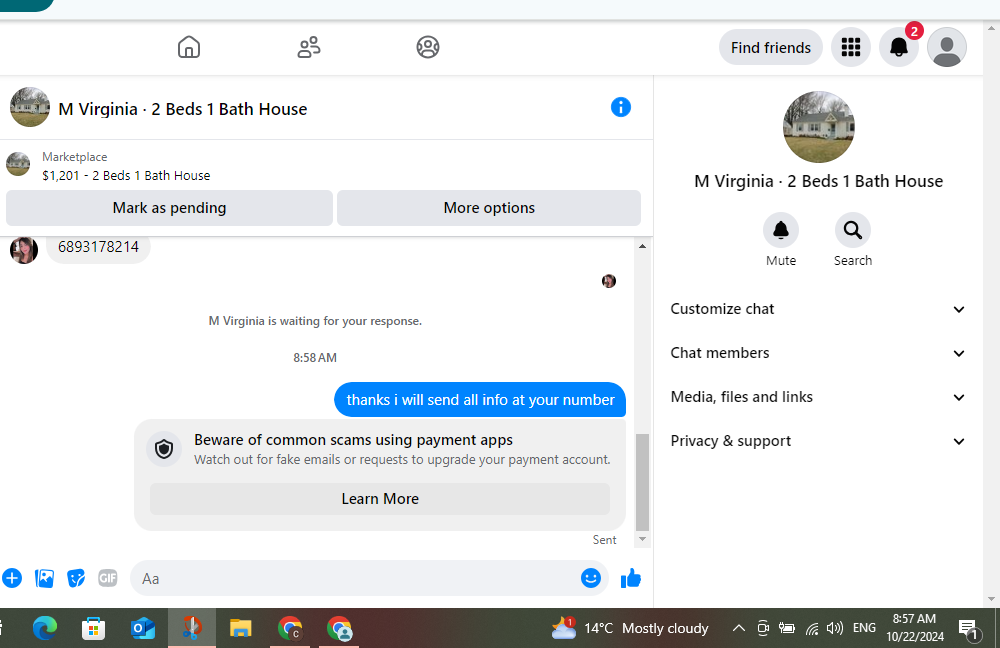Viewport: 1000px width, 648px height.
Task: Click chat header house avatar
Action: pyautogui.click(x=29, y=107)
